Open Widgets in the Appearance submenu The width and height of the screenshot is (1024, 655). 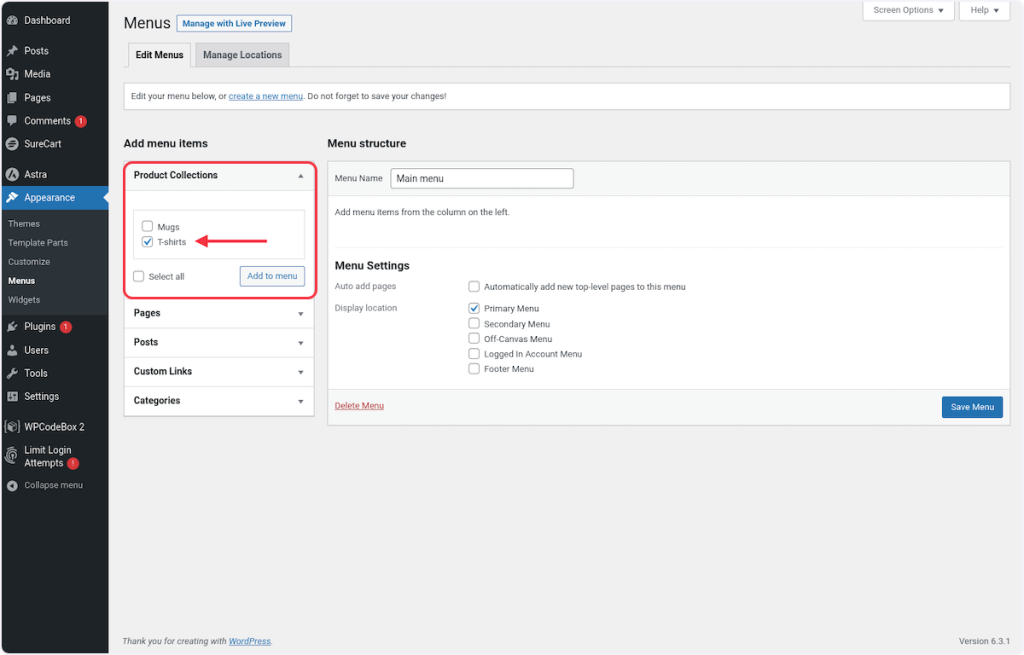tap(24, 300)
